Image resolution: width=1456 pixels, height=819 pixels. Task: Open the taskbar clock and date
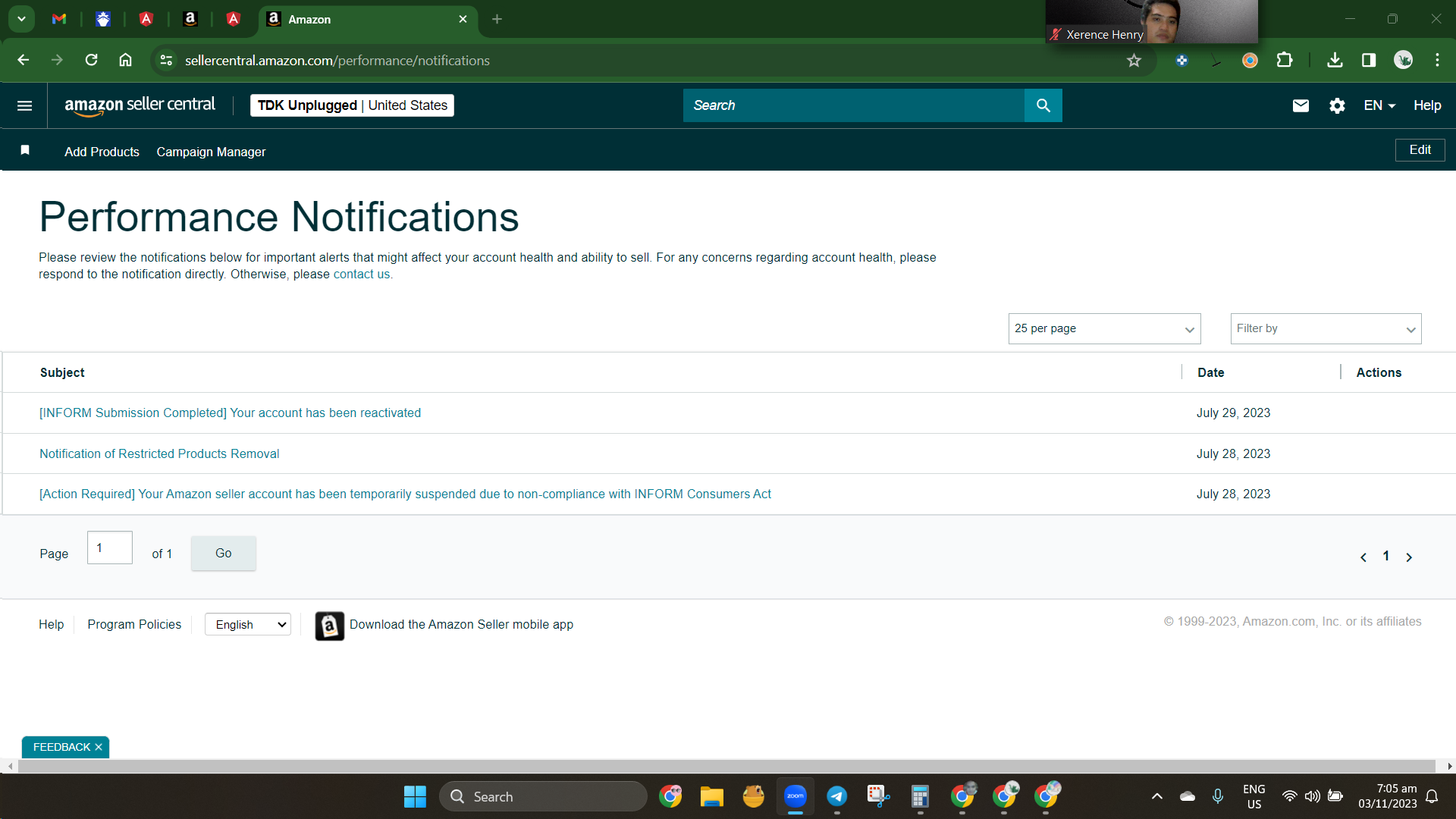(x=1388, y=796)
